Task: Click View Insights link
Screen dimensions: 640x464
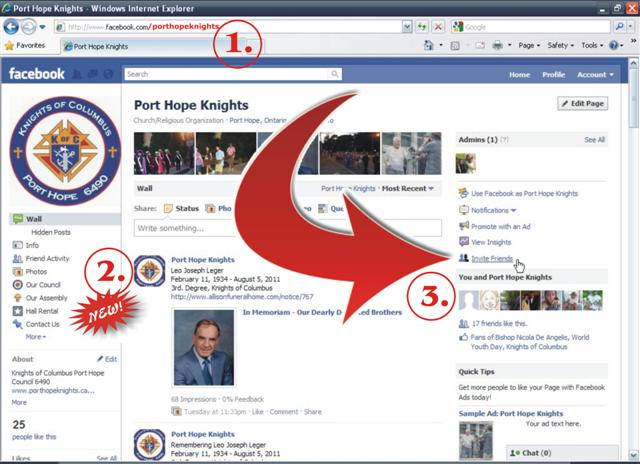Action: (491, 242)
